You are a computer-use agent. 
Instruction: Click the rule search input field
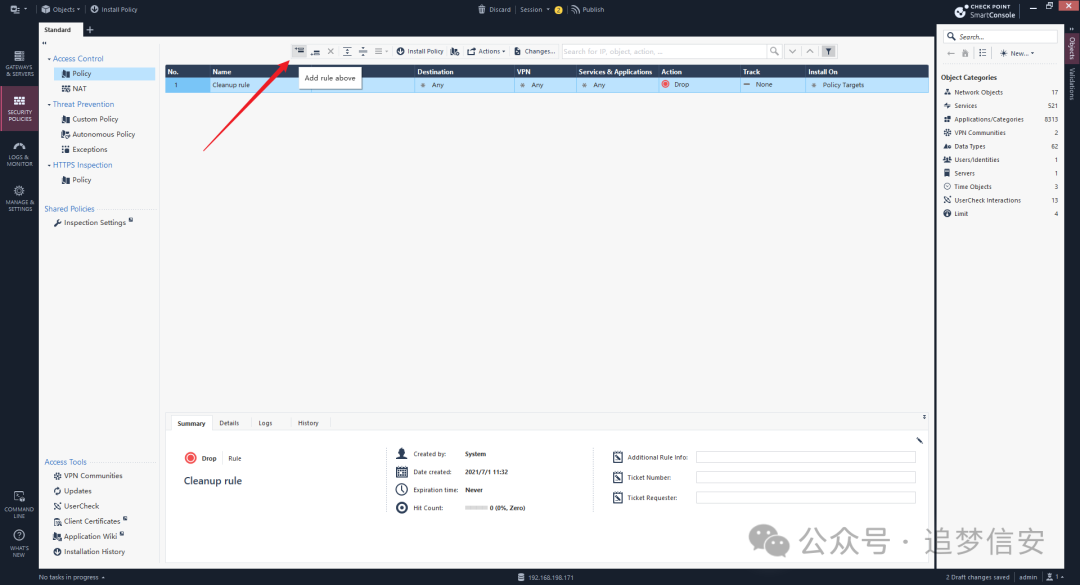(664, 52)
